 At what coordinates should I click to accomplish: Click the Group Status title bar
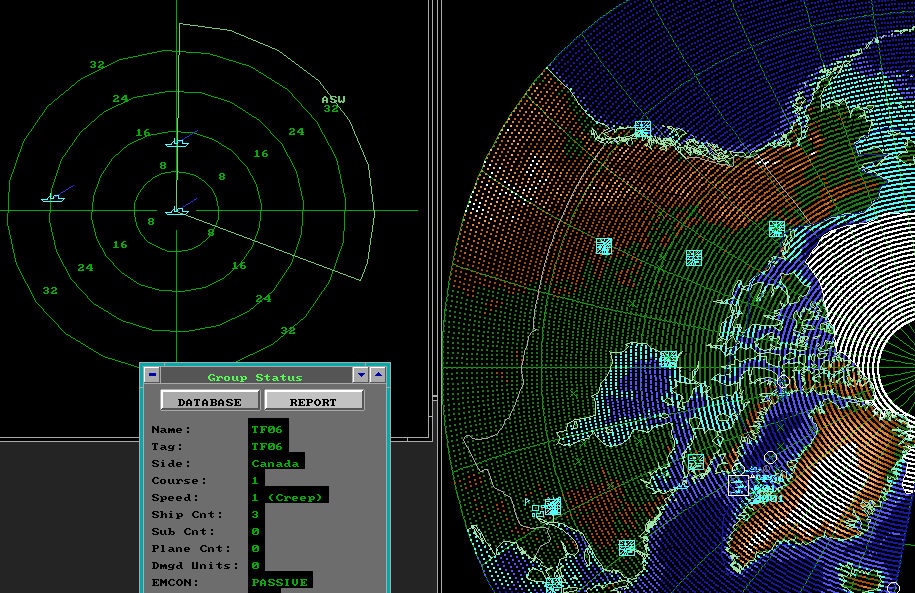click(255, 376)
